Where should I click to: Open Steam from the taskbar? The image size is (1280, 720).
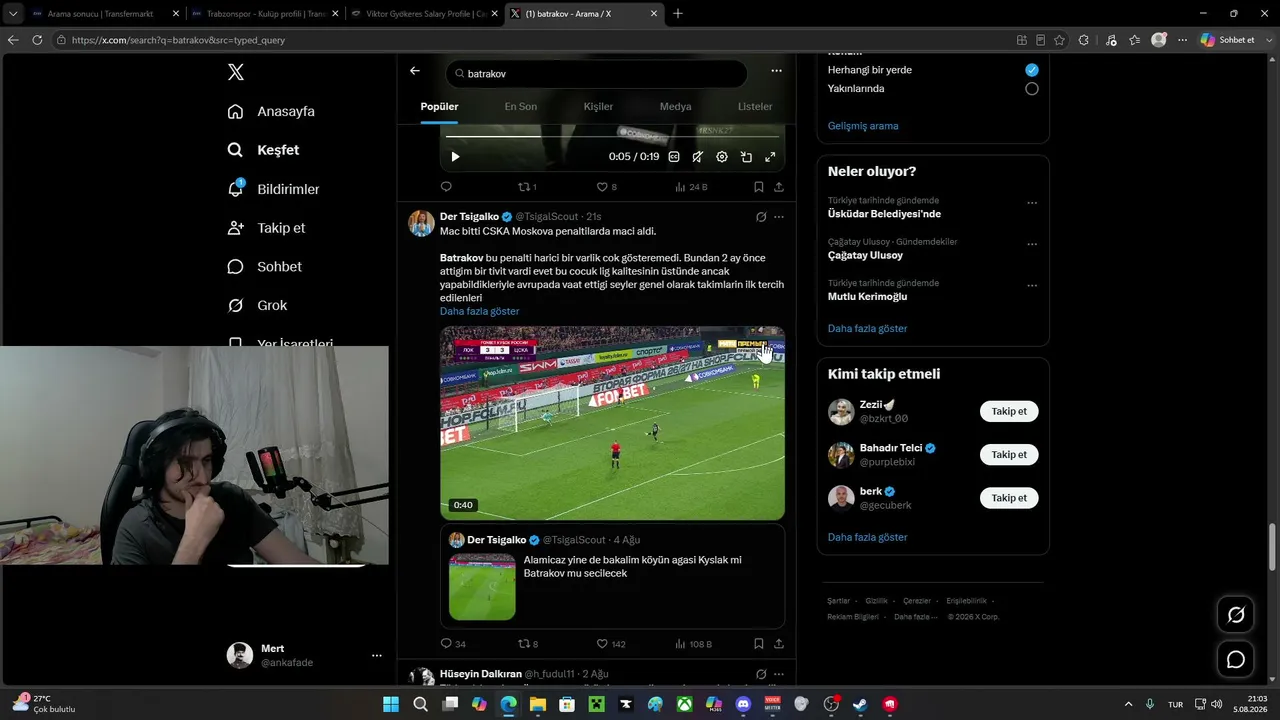tap(860, 704)
